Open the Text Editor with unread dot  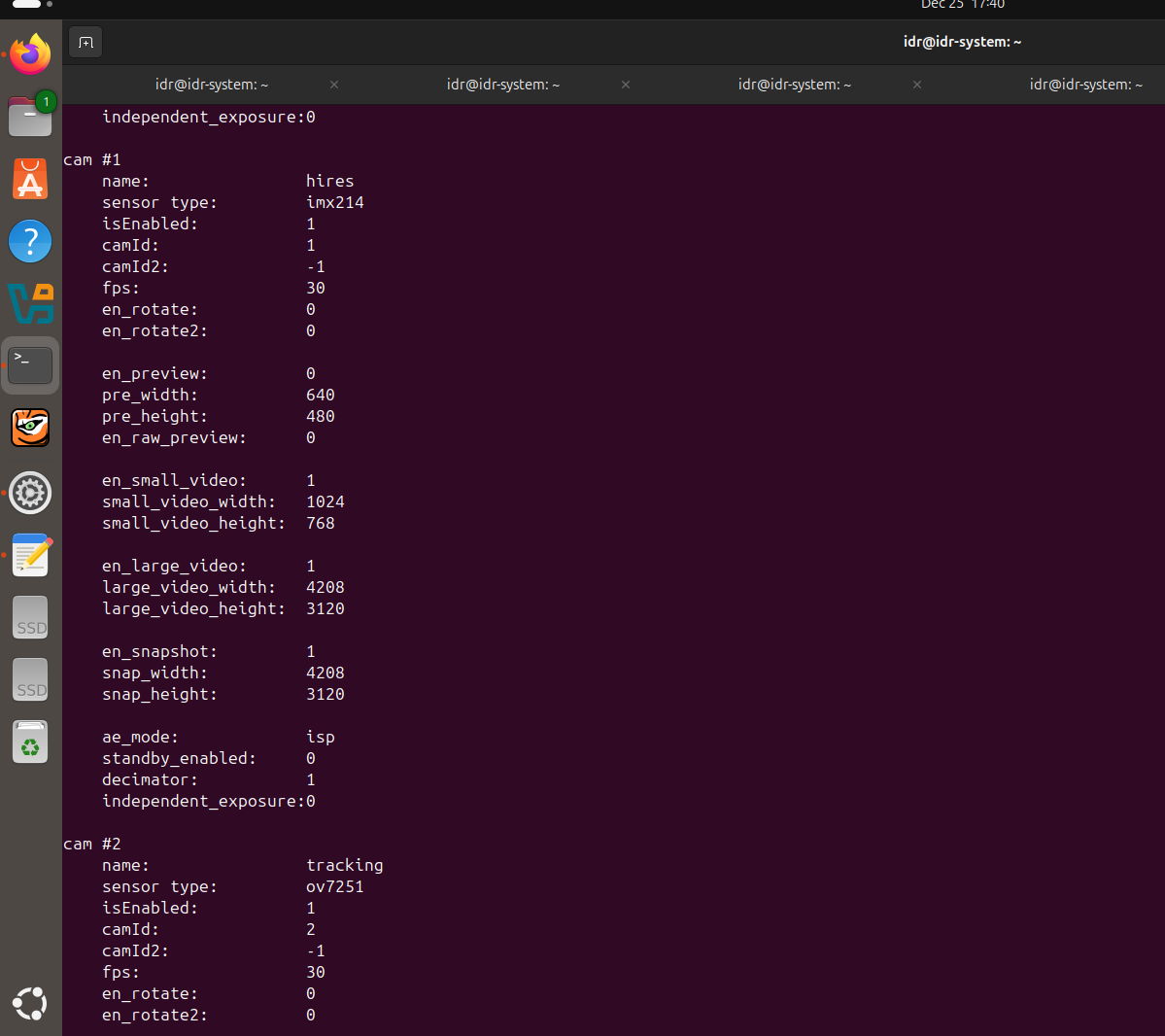(x=29, y=555)
